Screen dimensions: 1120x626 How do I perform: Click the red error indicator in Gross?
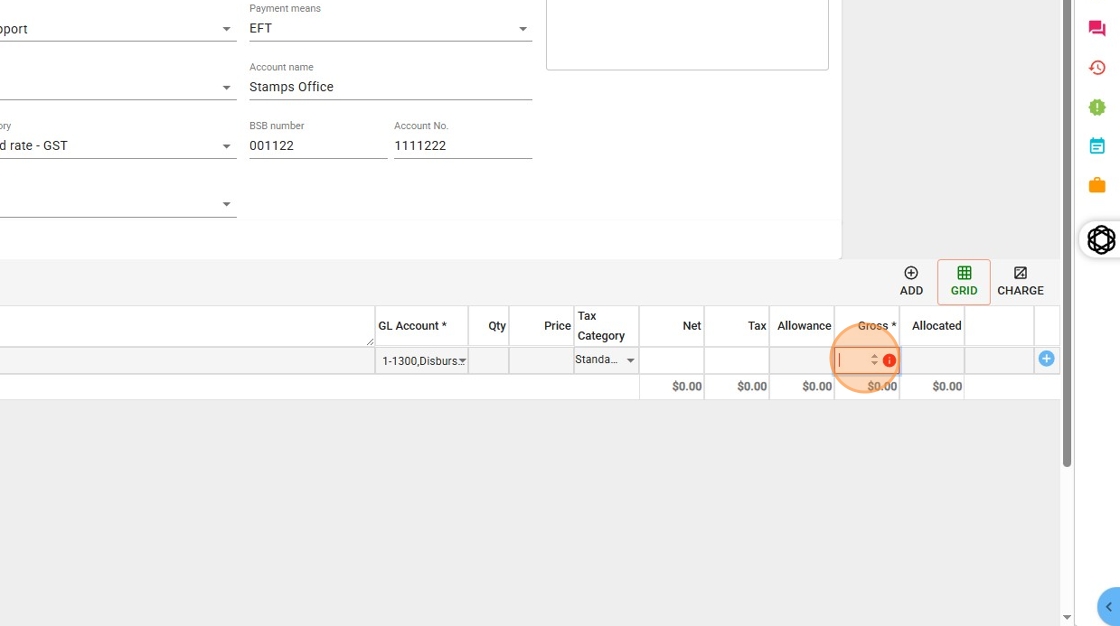pos(889,361)
